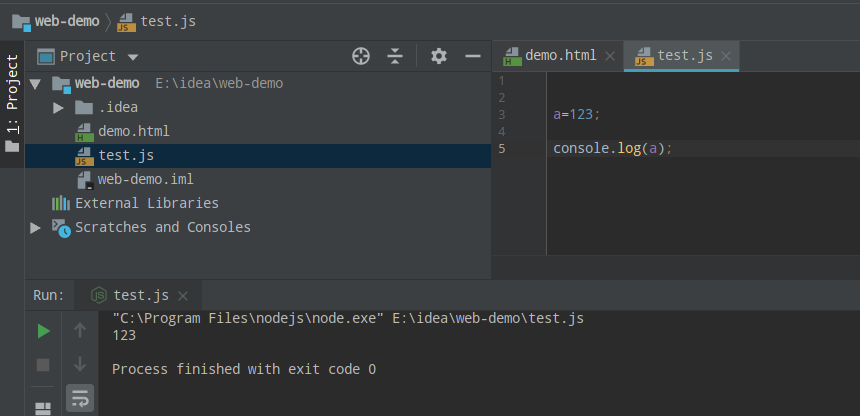
Task: Click Down the stack trace arrow
Action: click(80, 364)
